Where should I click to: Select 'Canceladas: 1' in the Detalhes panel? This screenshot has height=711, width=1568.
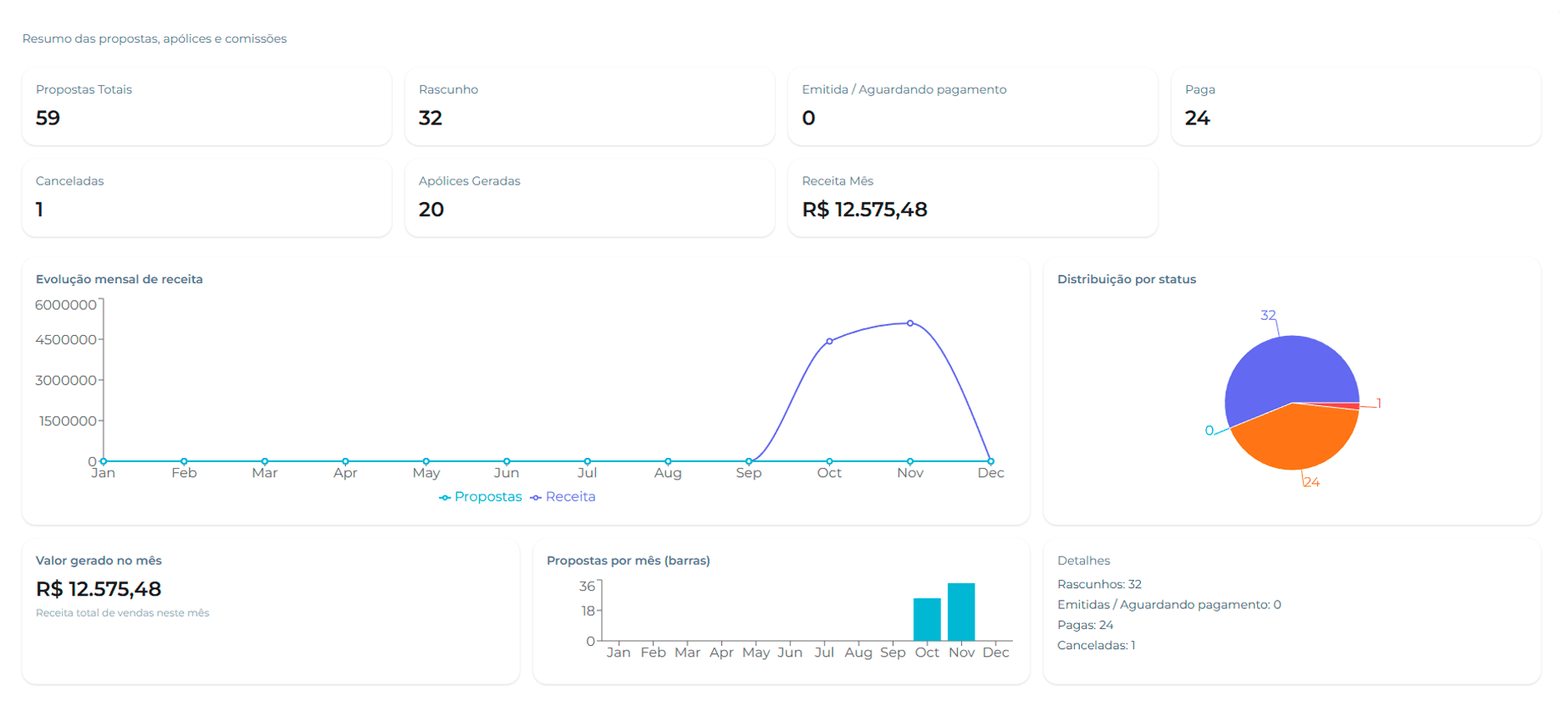tap(1096, 645)
